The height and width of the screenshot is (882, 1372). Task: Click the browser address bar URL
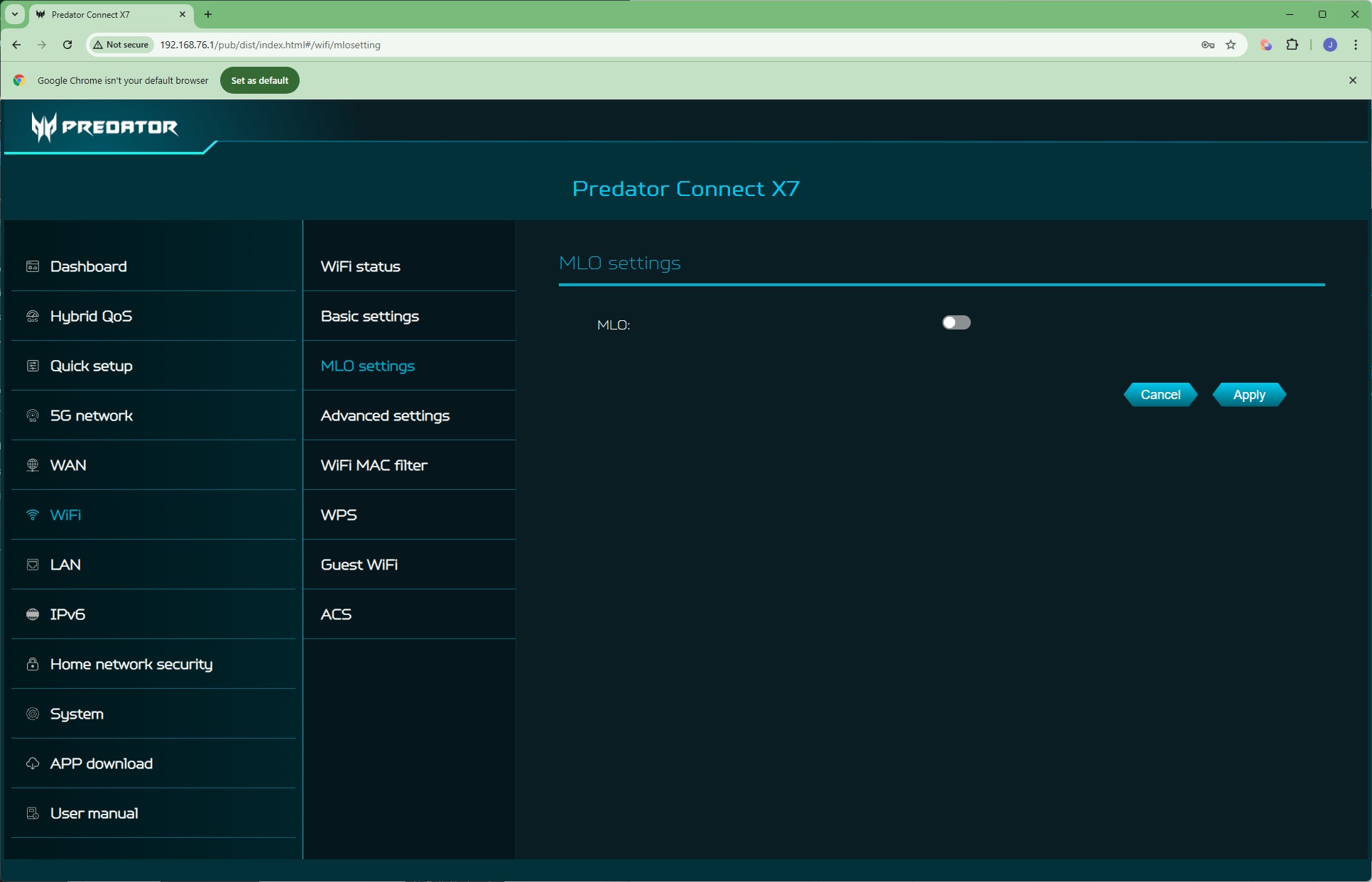point(270,45)
